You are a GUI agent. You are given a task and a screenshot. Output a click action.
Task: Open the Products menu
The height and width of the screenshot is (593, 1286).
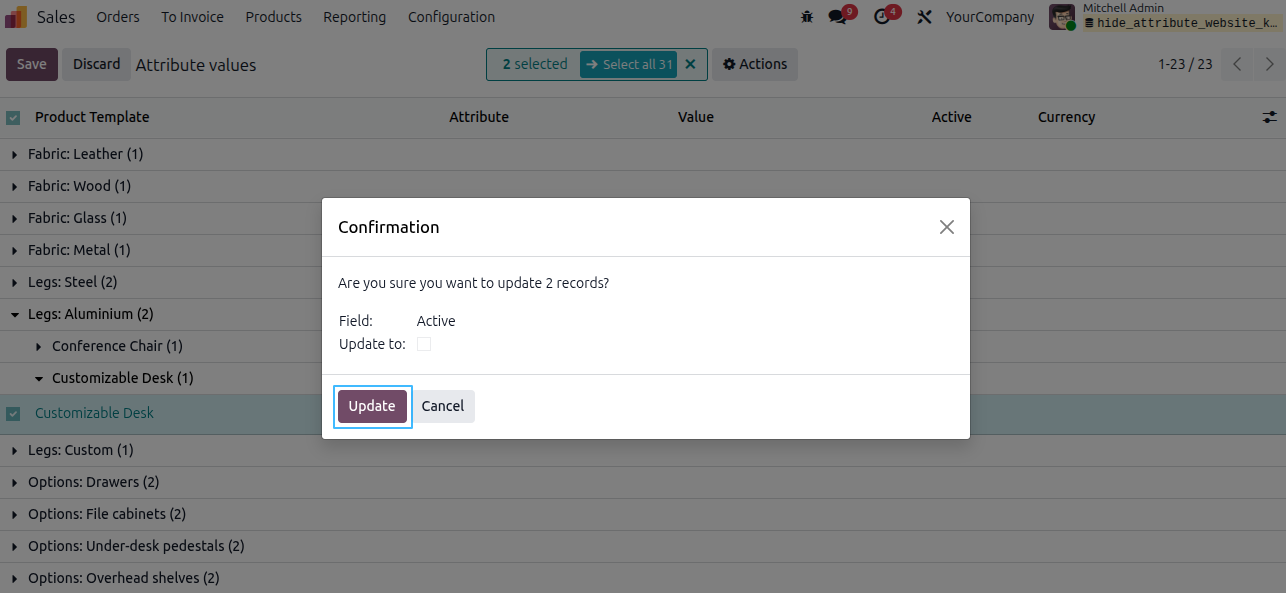click(273, 17)
